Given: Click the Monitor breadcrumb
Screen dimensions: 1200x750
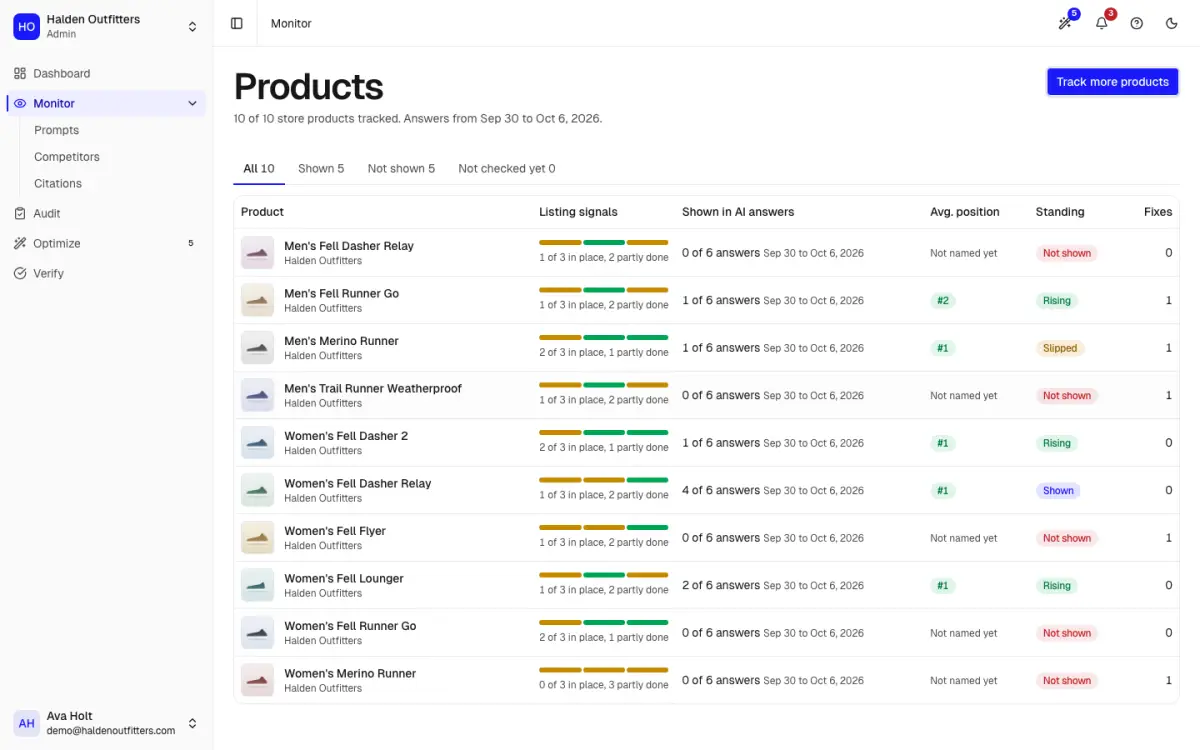Looking at the screenshot, I should click(x=291, y=23).
